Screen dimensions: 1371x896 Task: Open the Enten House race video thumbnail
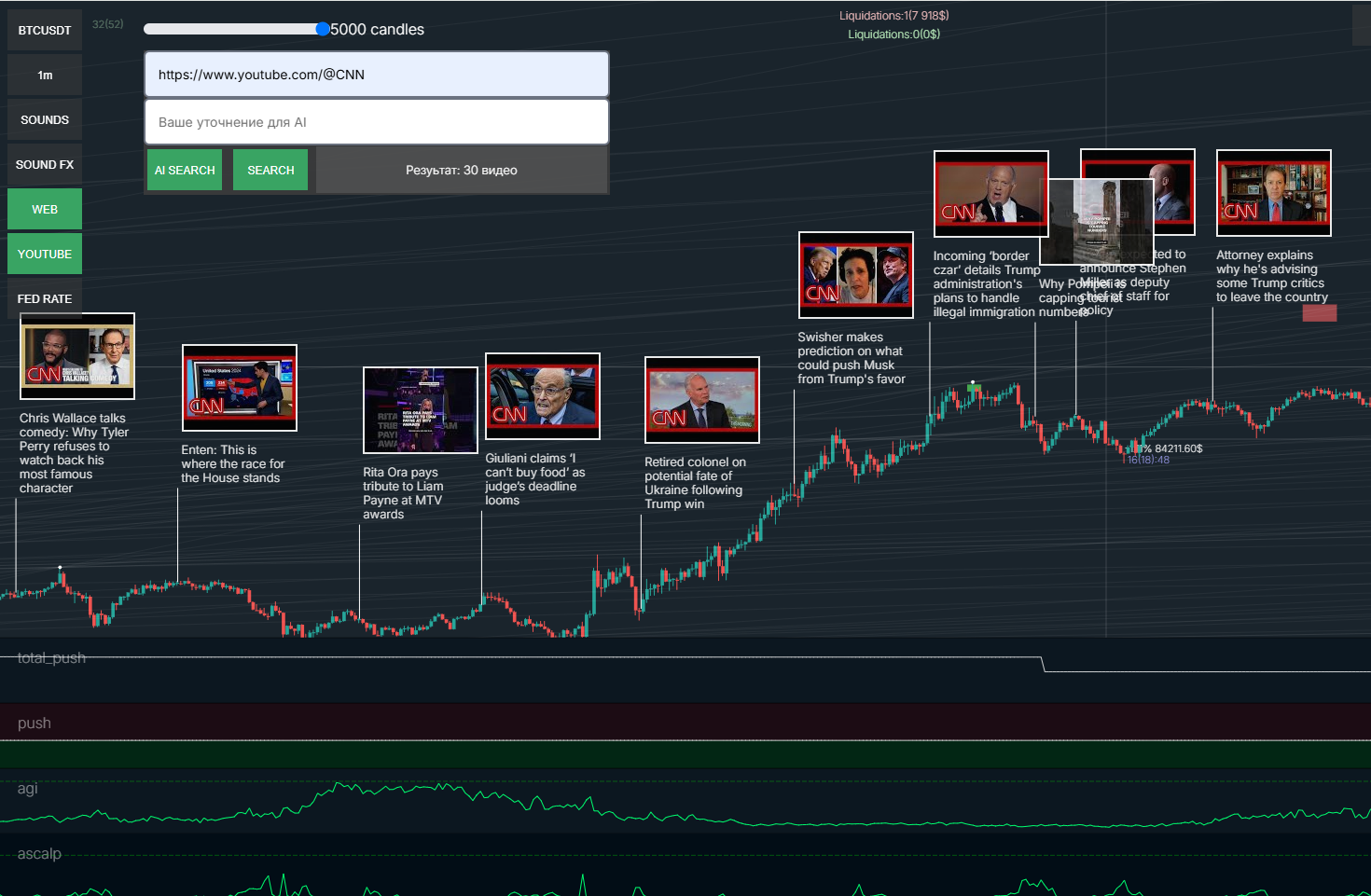pos(240,388)
